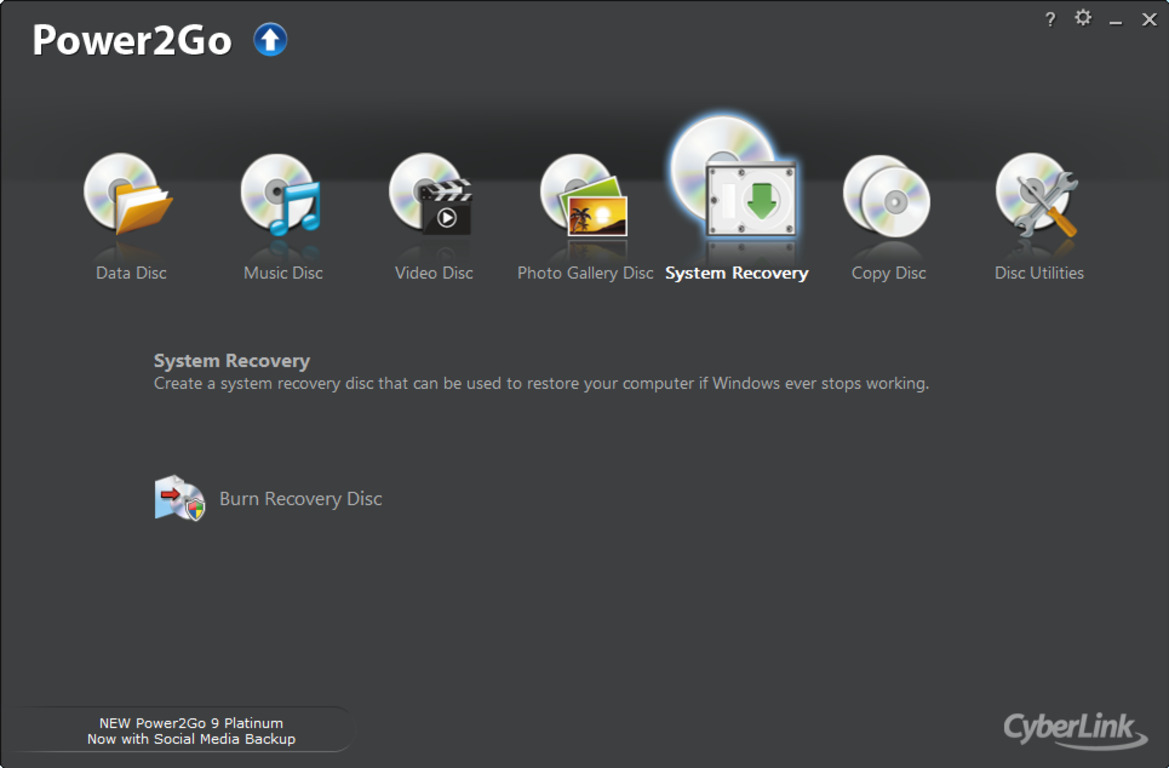Click the blue upgrade arrow beside Power2Go
This screenshot has height=768, width=1169.
pos(270,40)
